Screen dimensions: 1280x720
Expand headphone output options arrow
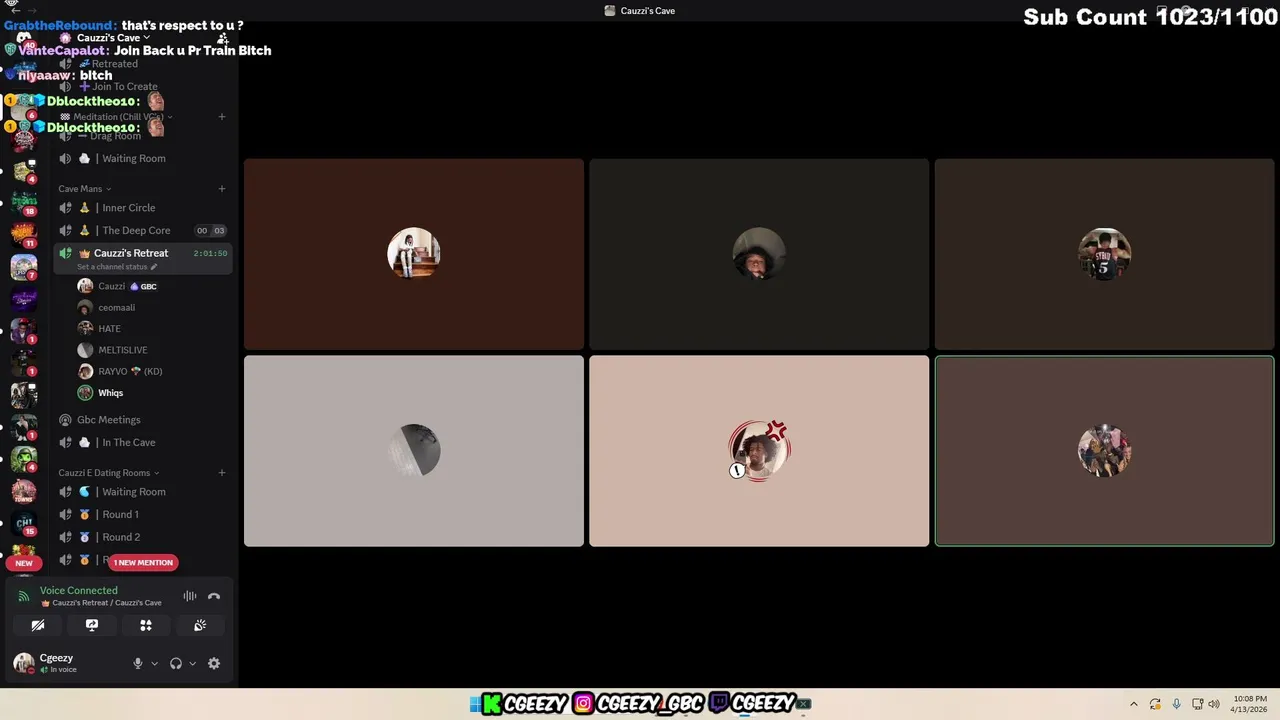coord(192,663)
